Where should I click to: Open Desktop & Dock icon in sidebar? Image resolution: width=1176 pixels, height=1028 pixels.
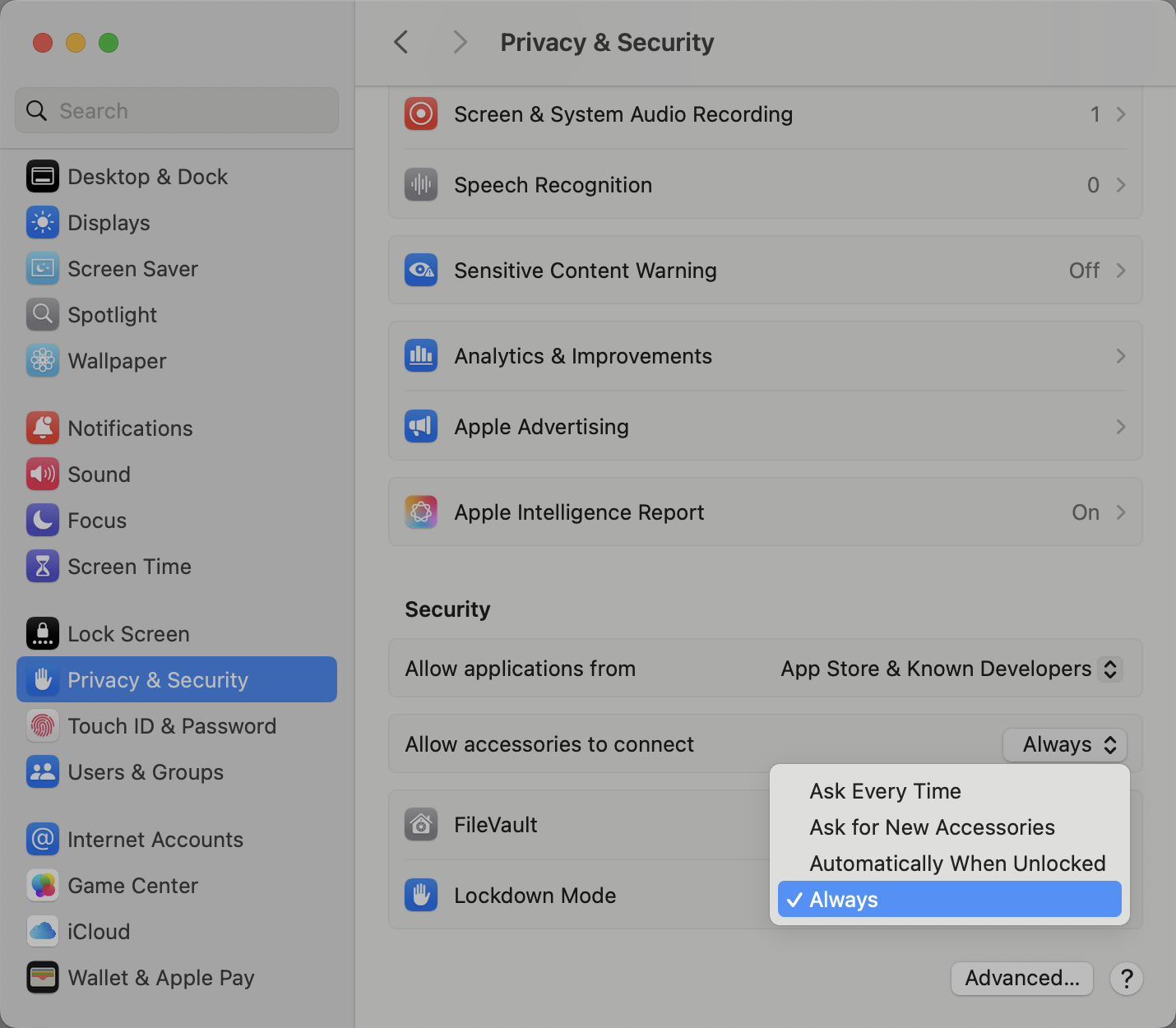click(x=43, y=177)
